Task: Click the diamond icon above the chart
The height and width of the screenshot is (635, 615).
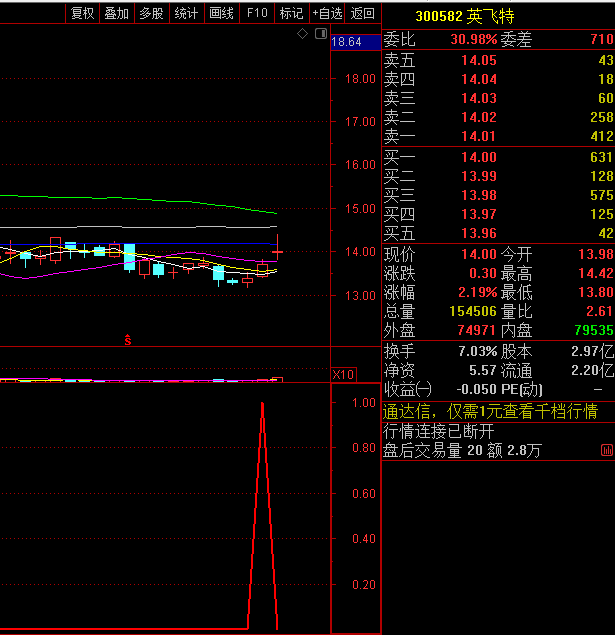Action: [x=302, y=34]
